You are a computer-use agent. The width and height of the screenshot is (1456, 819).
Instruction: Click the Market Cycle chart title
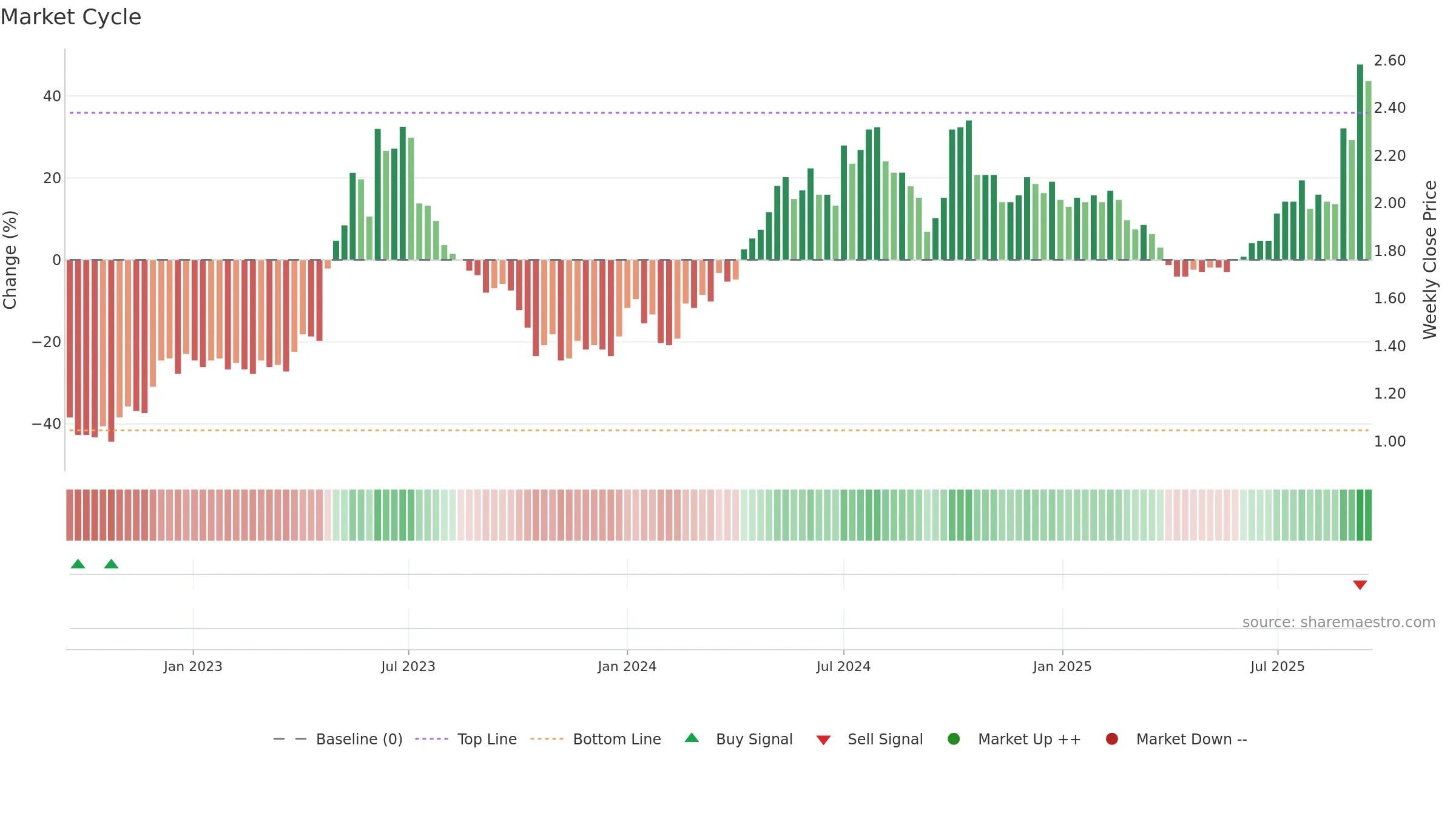tap(71, 17)
